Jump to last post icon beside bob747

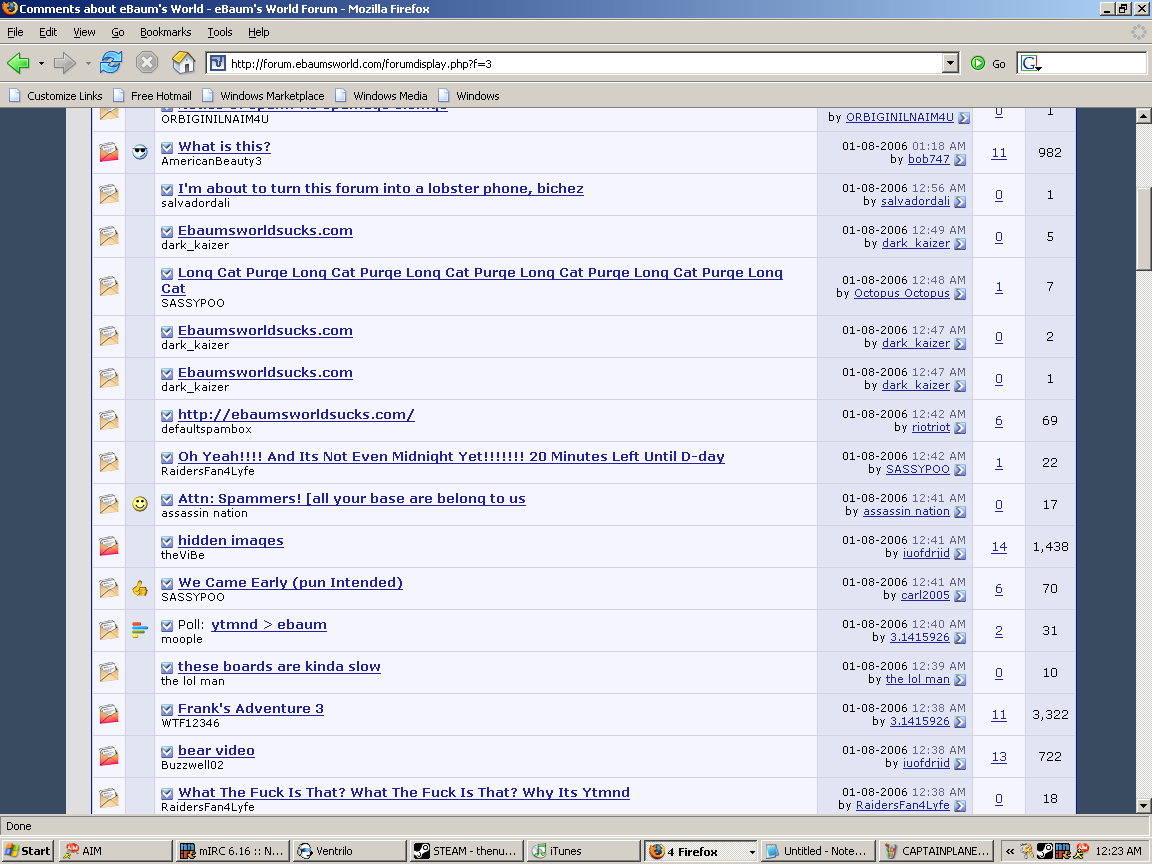[961, 160]
